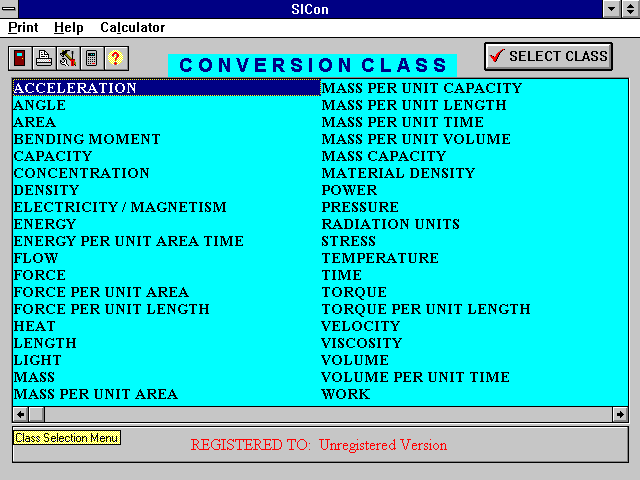Click the list's left scroll arrow
This screenshot has width=640, height=480.
[x=20, y=414]
